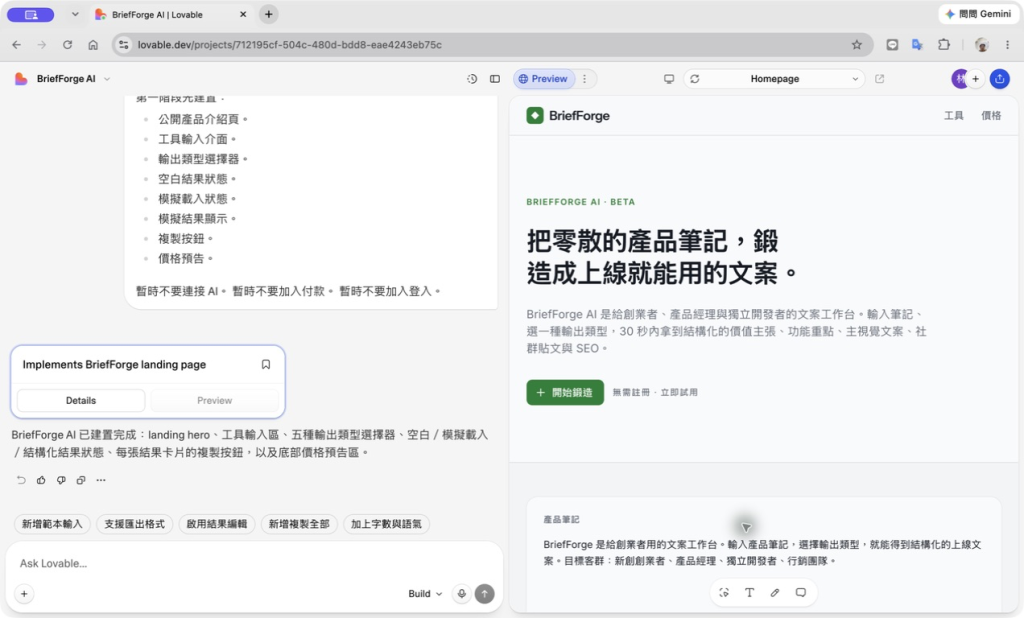Viewport: 1024px width, 618px height.
Task: Open the Chrome profile avatar
Action: pos(982,44)
